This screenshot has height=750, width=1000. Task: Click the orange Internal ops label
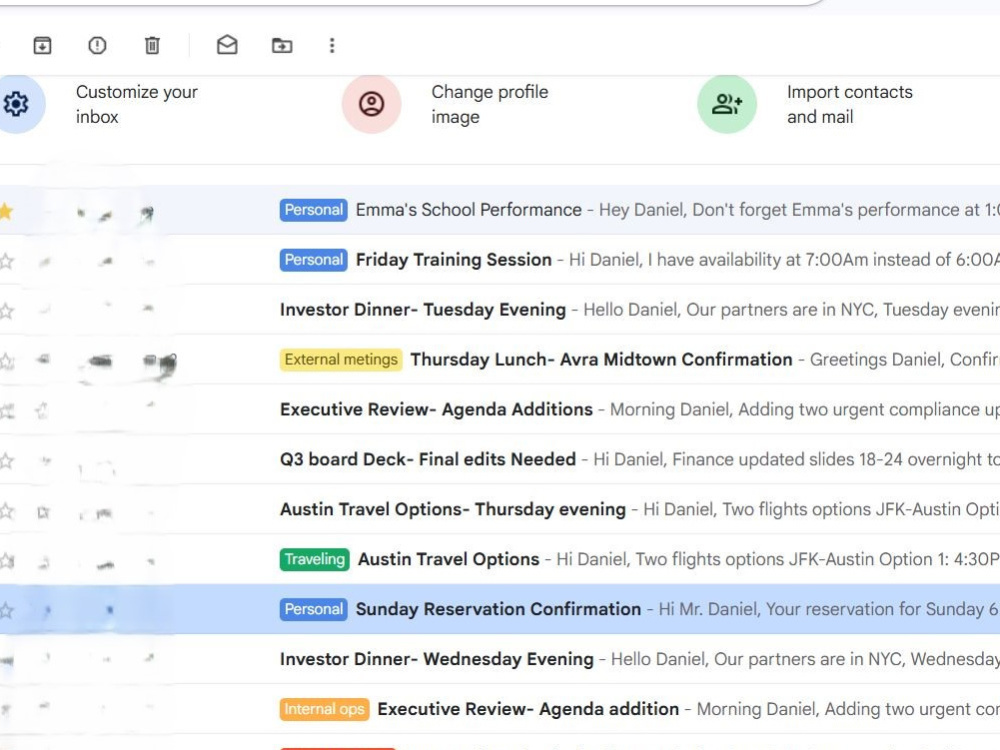pyautogui.click(x=324, y=709)
